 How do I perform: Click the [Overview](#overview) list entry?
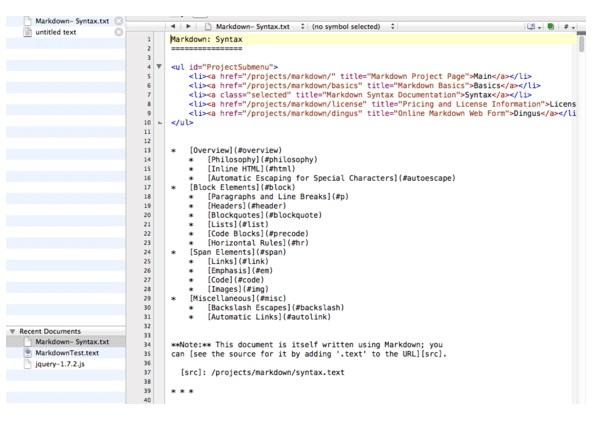coord(235,150)
